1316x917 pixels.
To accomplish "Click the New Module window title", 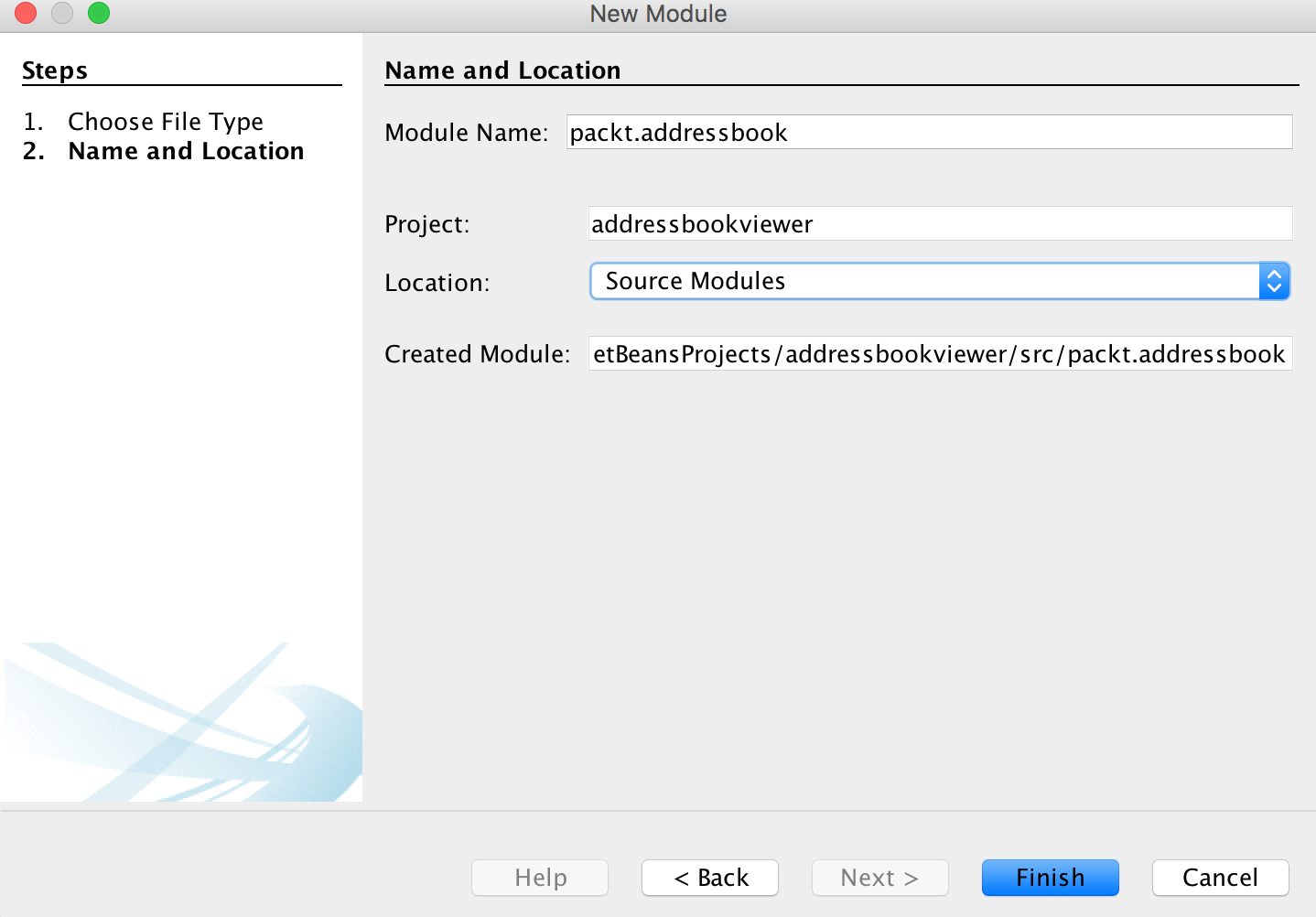I will pyautogui.click(x=658, y=14).
